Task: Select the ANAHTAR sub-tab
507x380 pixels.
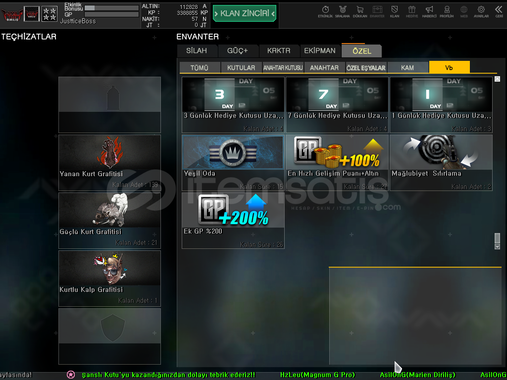Action: [x=324, y=67]
